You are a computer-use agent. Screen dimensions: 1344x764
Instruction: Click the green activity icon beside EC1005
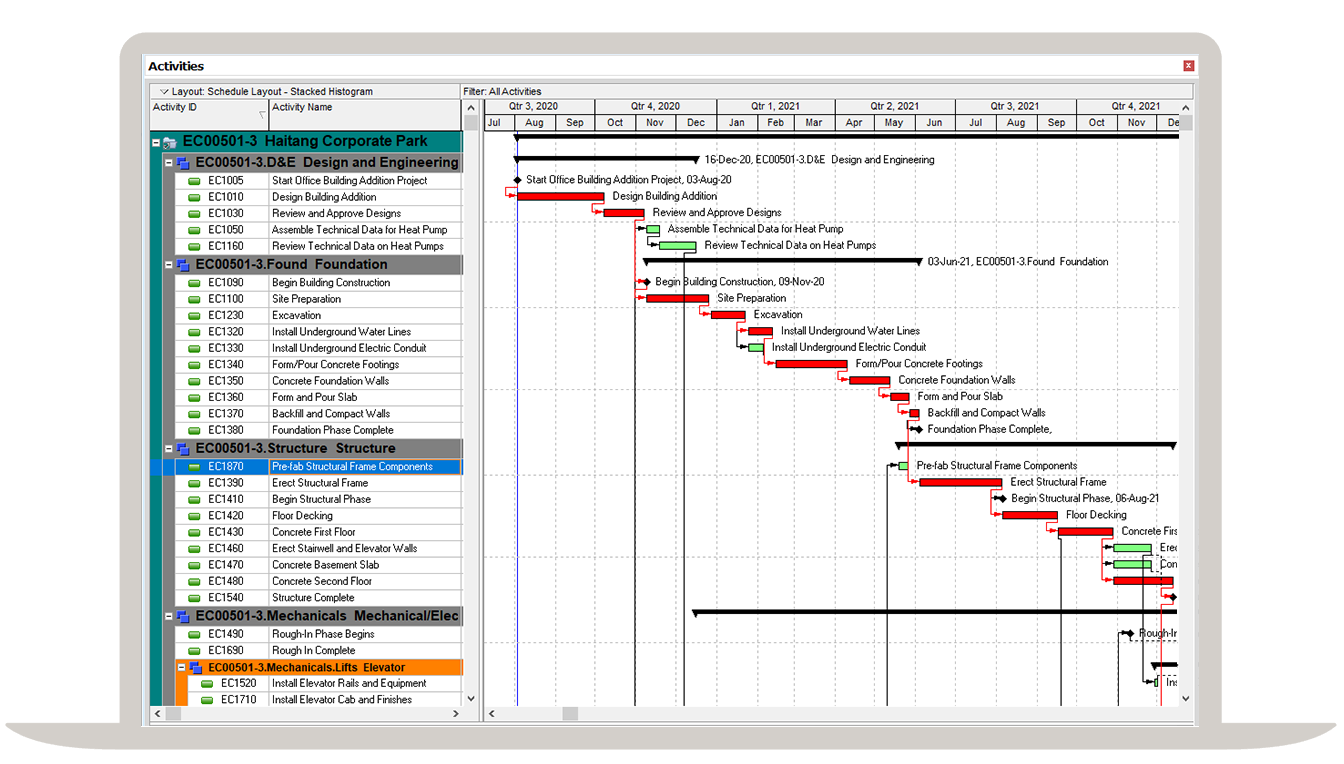(195, 181)
